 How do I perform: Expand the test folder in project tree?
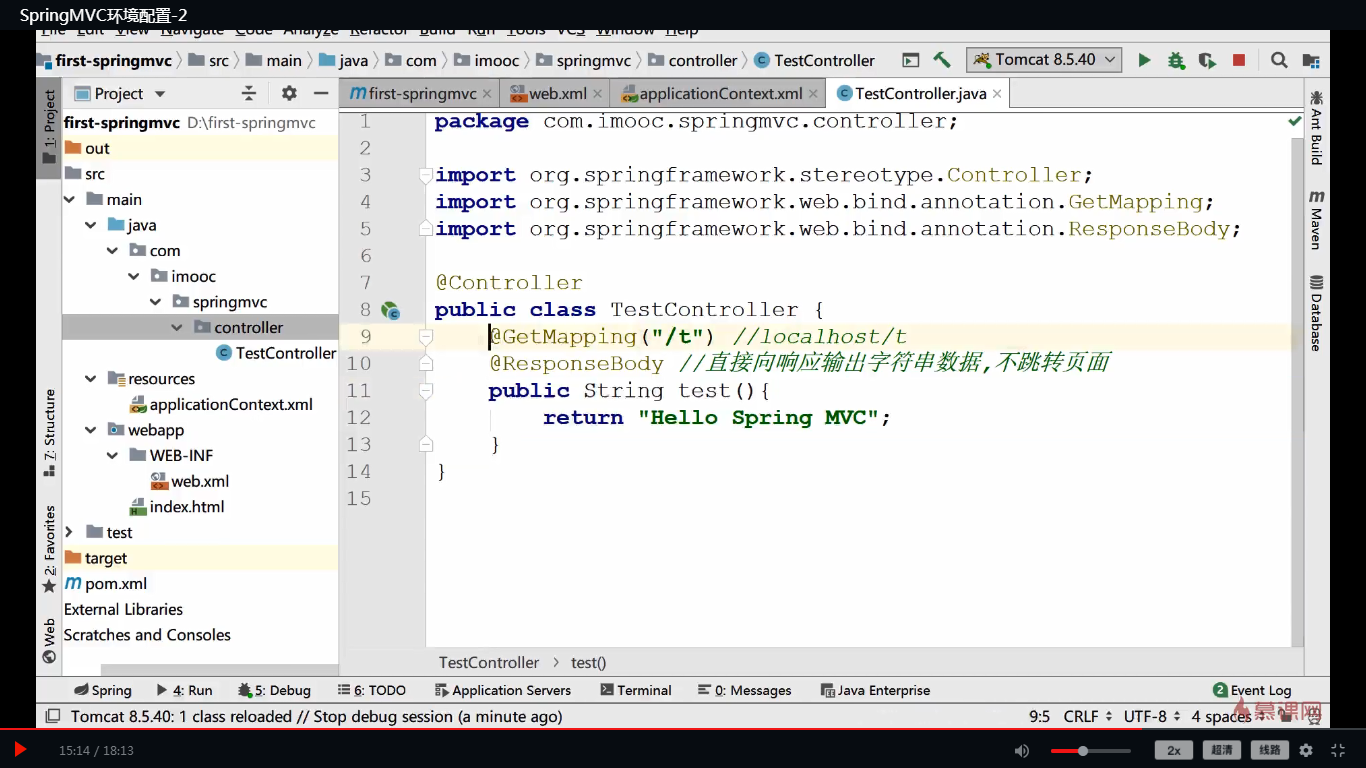(x=69, y=532)
